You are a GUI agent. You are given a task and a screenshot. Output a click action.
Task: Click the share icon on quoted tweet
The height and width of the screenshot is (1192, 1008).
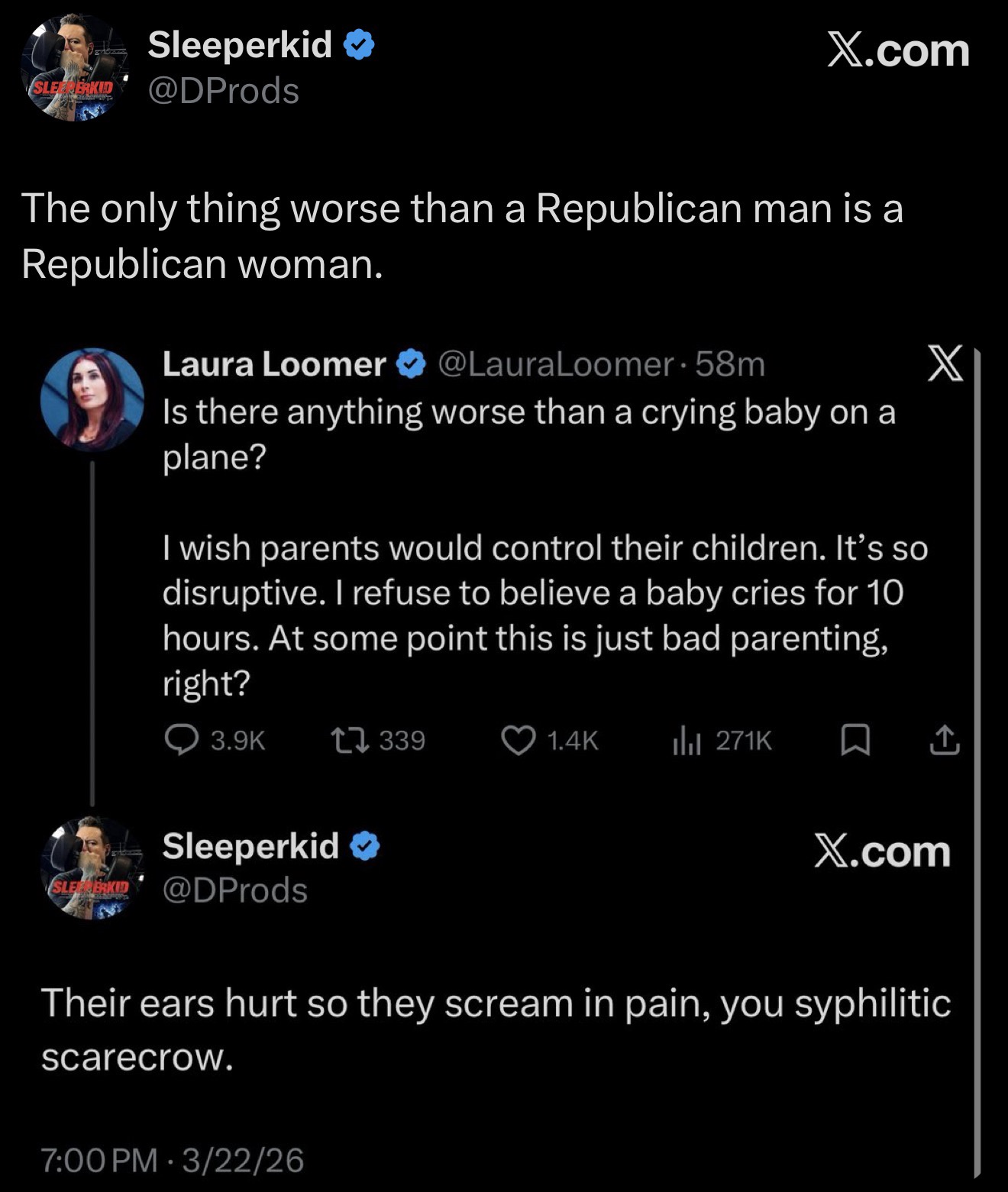(944, 740)
